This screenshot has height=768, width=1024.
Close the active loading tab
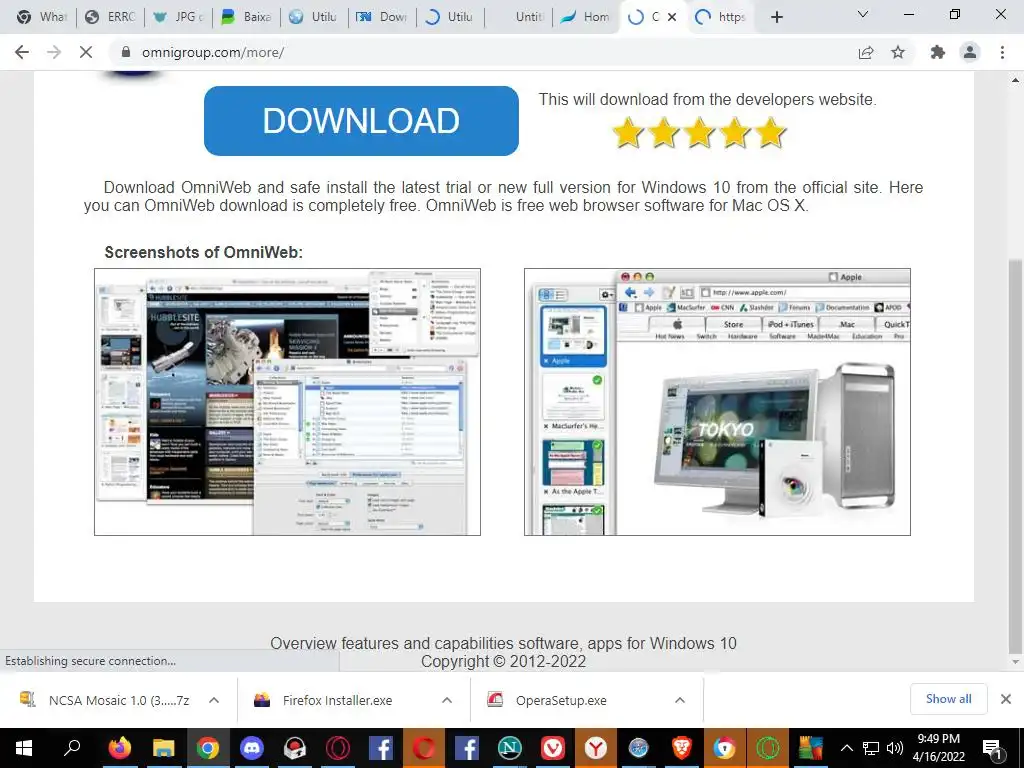coord(673,17)
